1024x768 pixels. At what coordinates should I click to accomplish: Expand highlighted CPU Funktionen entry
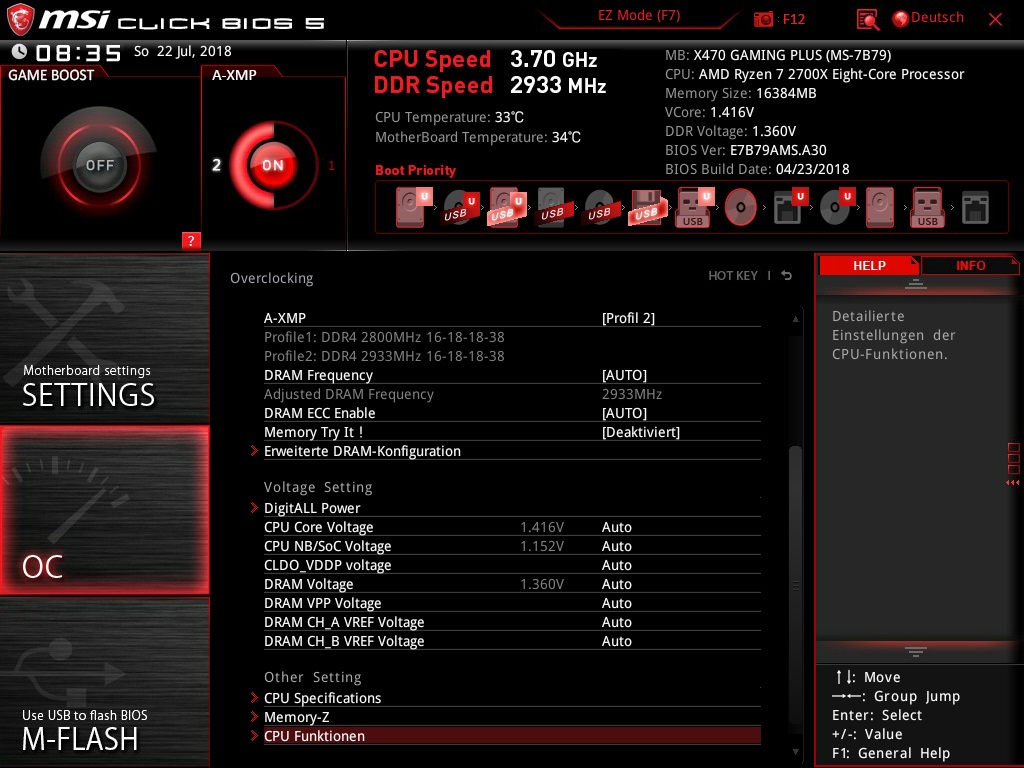point(512,736)
